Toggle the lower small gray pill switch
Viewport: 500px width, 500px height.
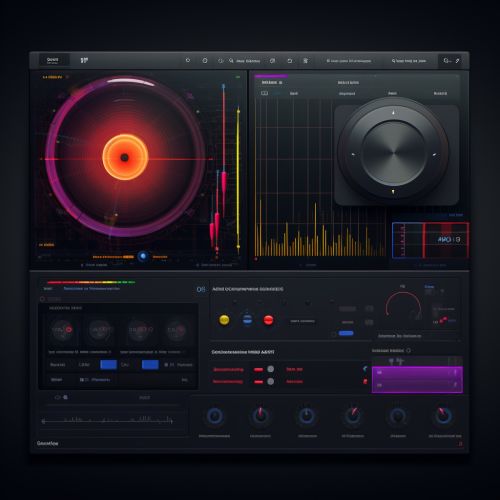tap(369, 322)
